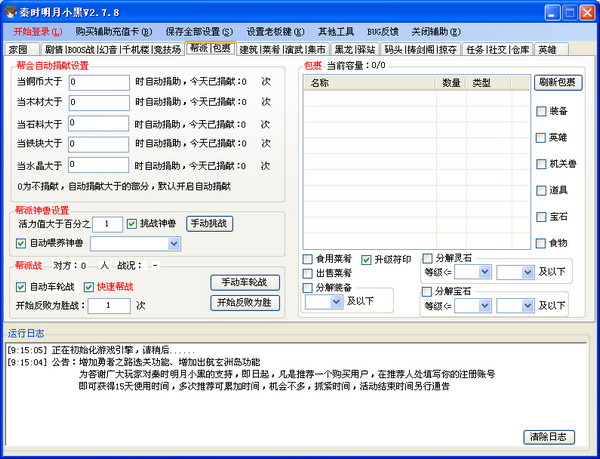Tick the 分解宝石 checkbox
Screen dimensions: 600x459
427,292
